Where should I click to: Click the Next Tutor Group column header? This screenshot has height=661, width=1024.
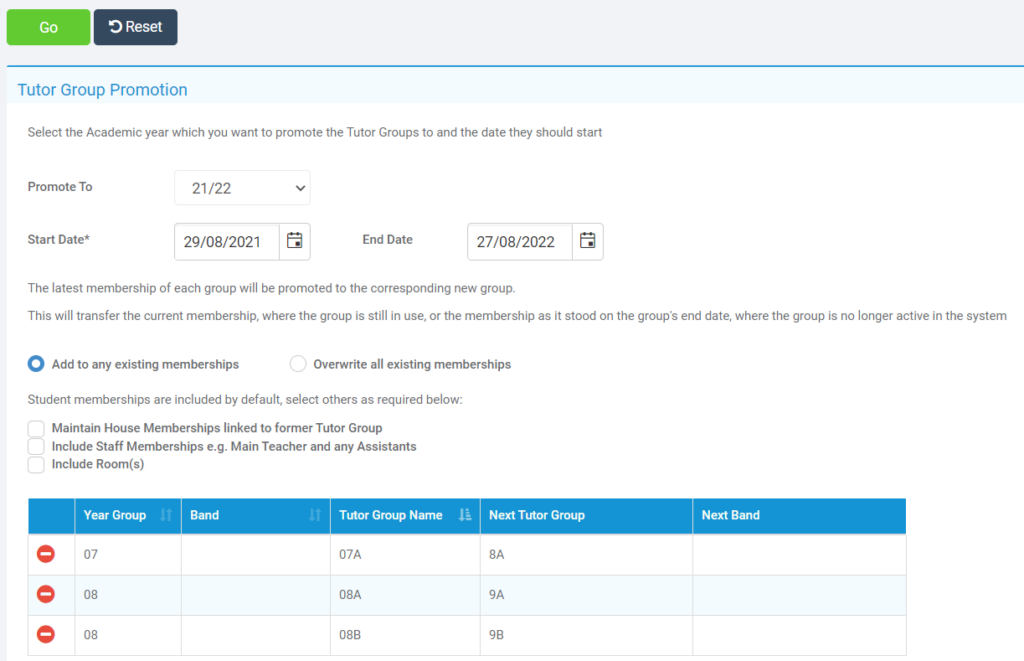click(586, 515)
